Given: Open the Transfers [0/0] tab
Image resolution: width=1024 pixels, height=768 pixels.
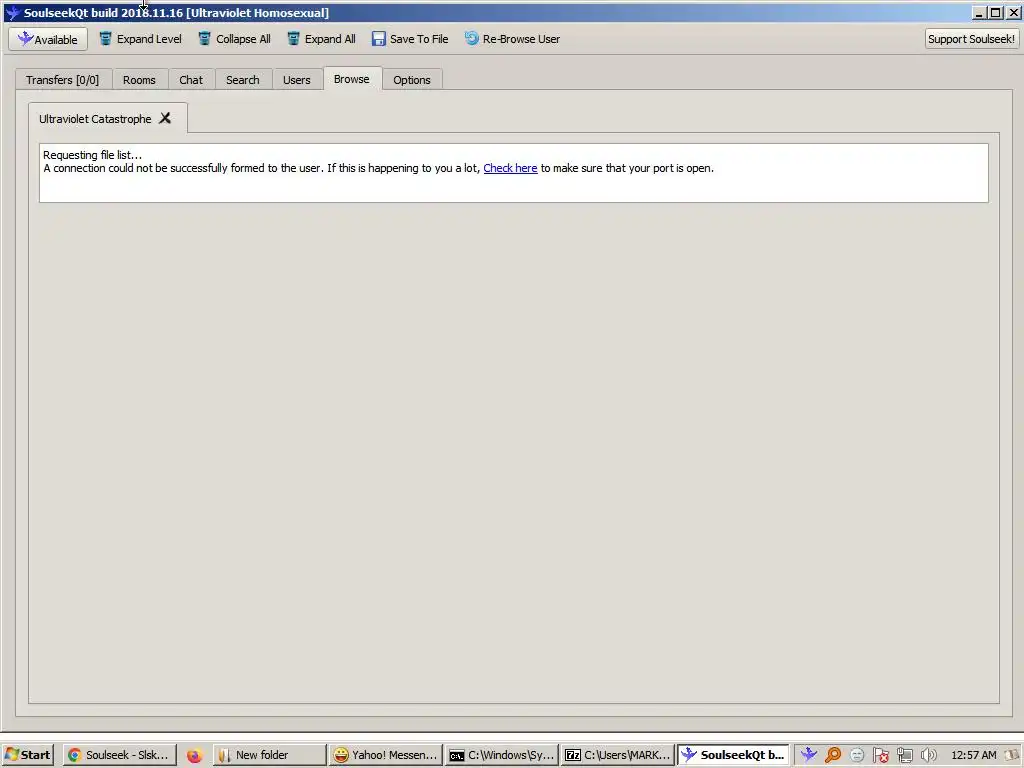Looking at the screenshot, I should pos(63,80).
